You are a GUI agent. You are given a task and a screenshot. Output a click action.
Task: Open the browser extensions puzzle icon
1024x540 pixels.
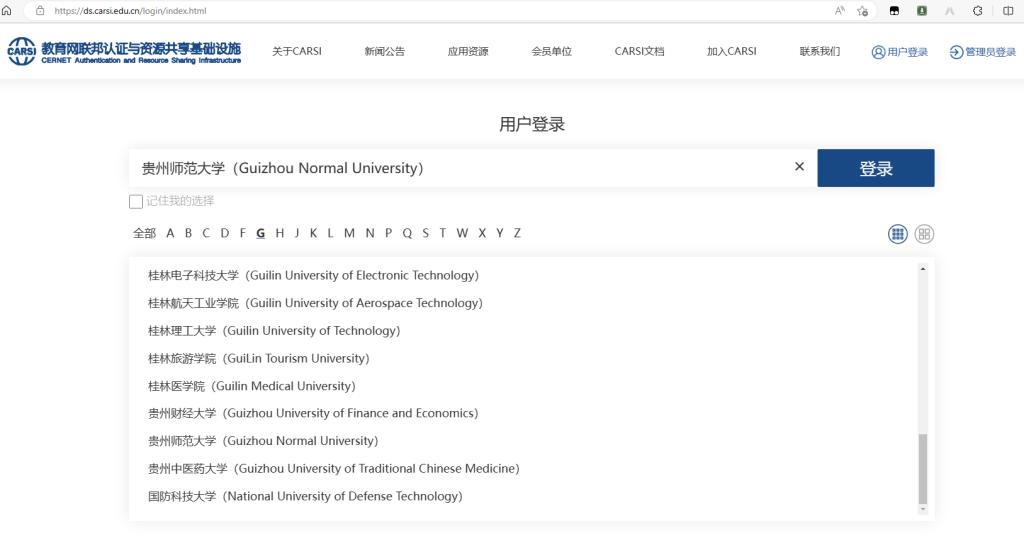978,10
